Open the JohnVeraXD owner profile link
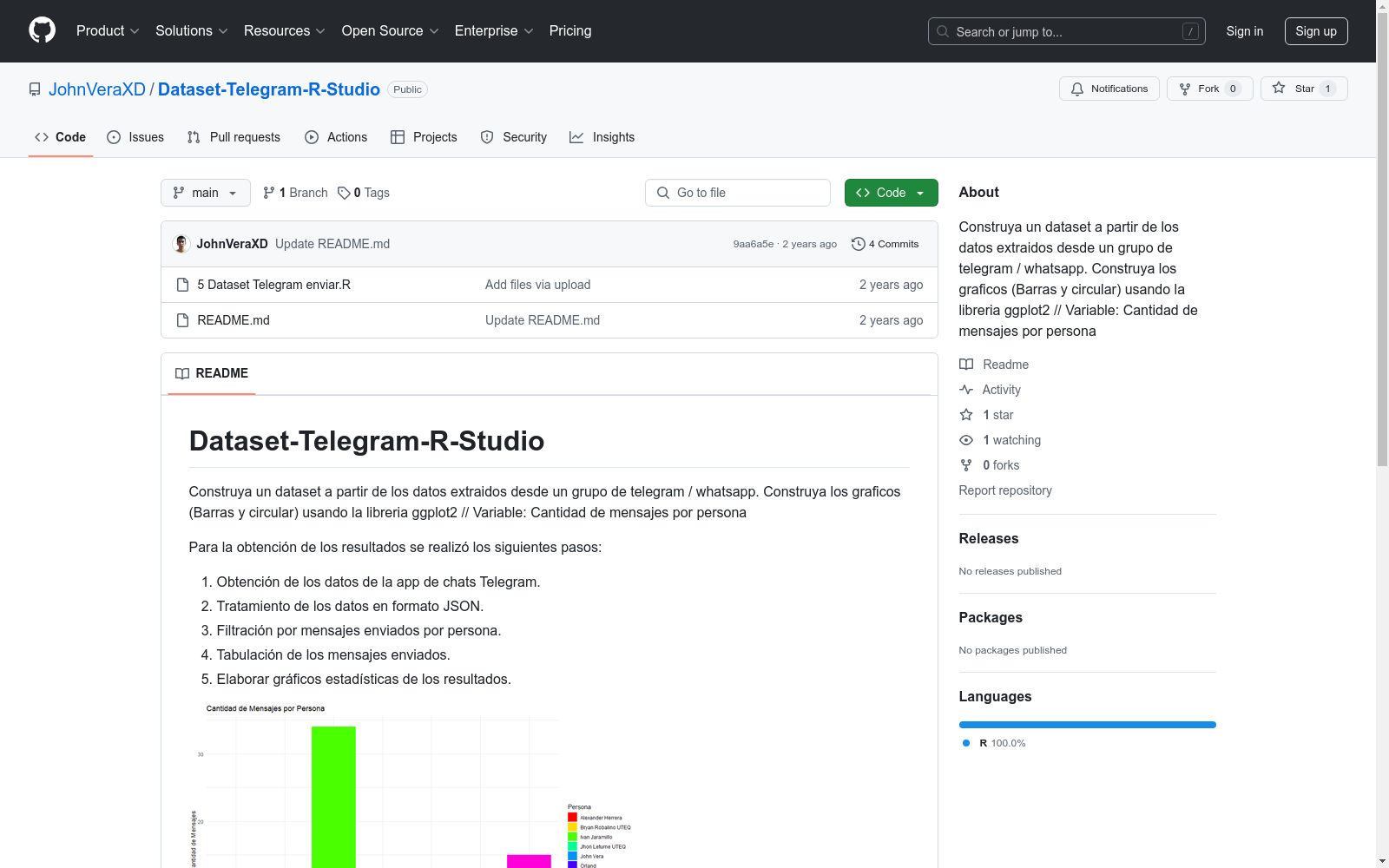 point(97,89)
